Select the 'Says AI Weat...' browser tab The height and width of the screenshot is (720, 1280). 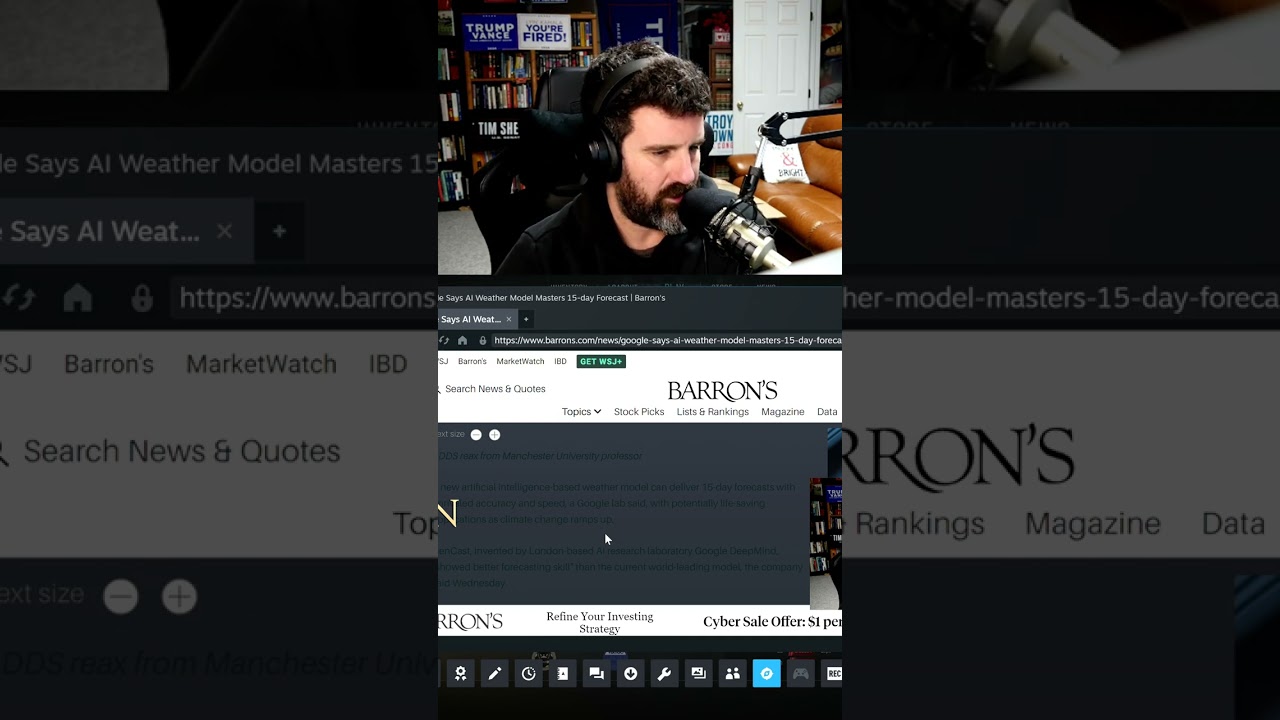(x=477, y=319)
